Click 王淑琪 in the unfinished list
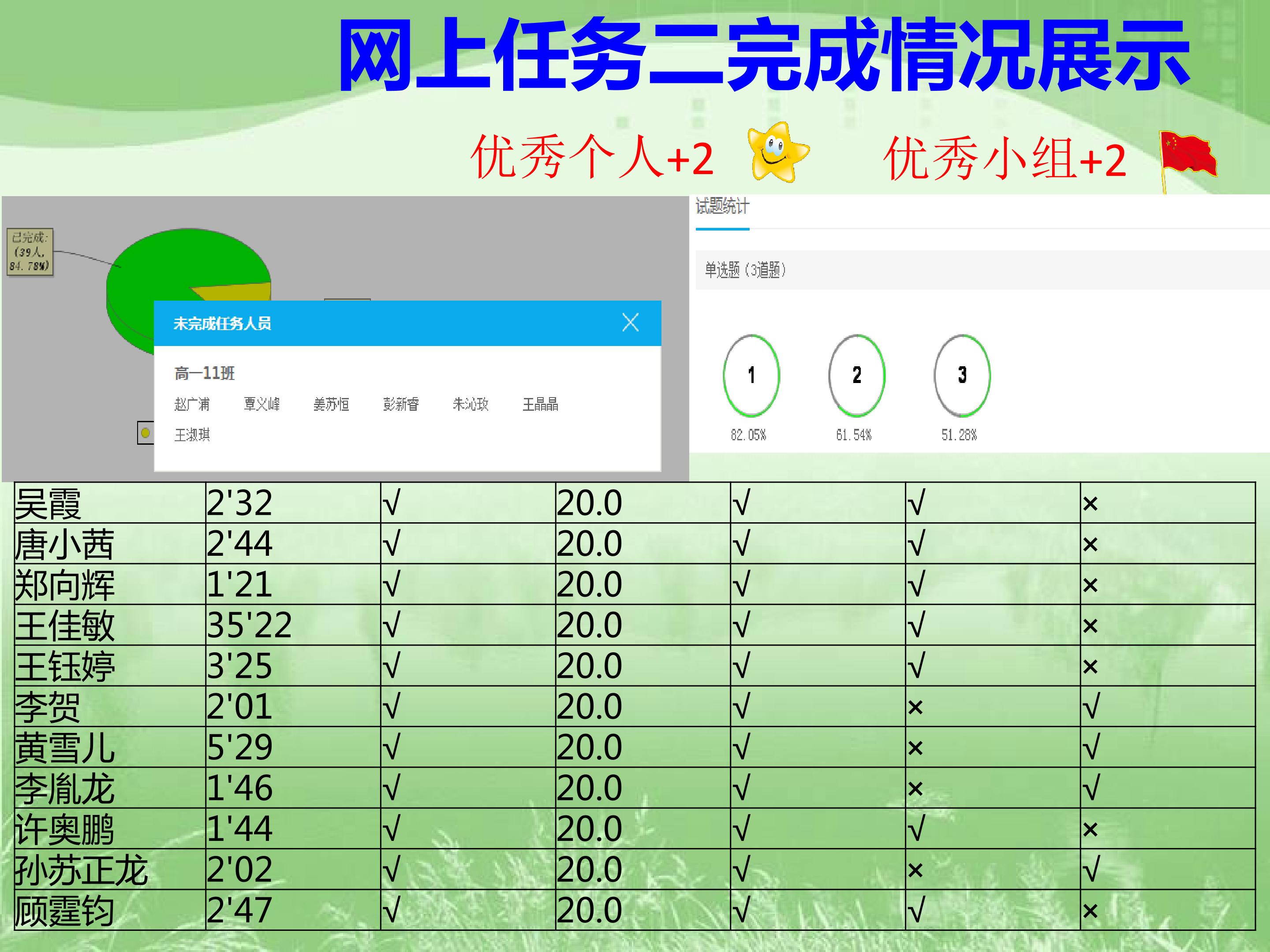The image size is (1270, 952). click(x=192, y=435)
